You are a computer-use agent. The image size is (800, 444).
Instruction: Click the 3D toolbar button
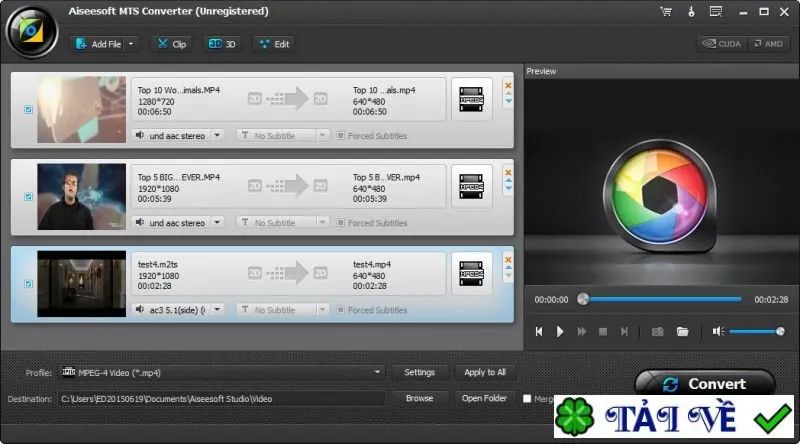[222, 44]
